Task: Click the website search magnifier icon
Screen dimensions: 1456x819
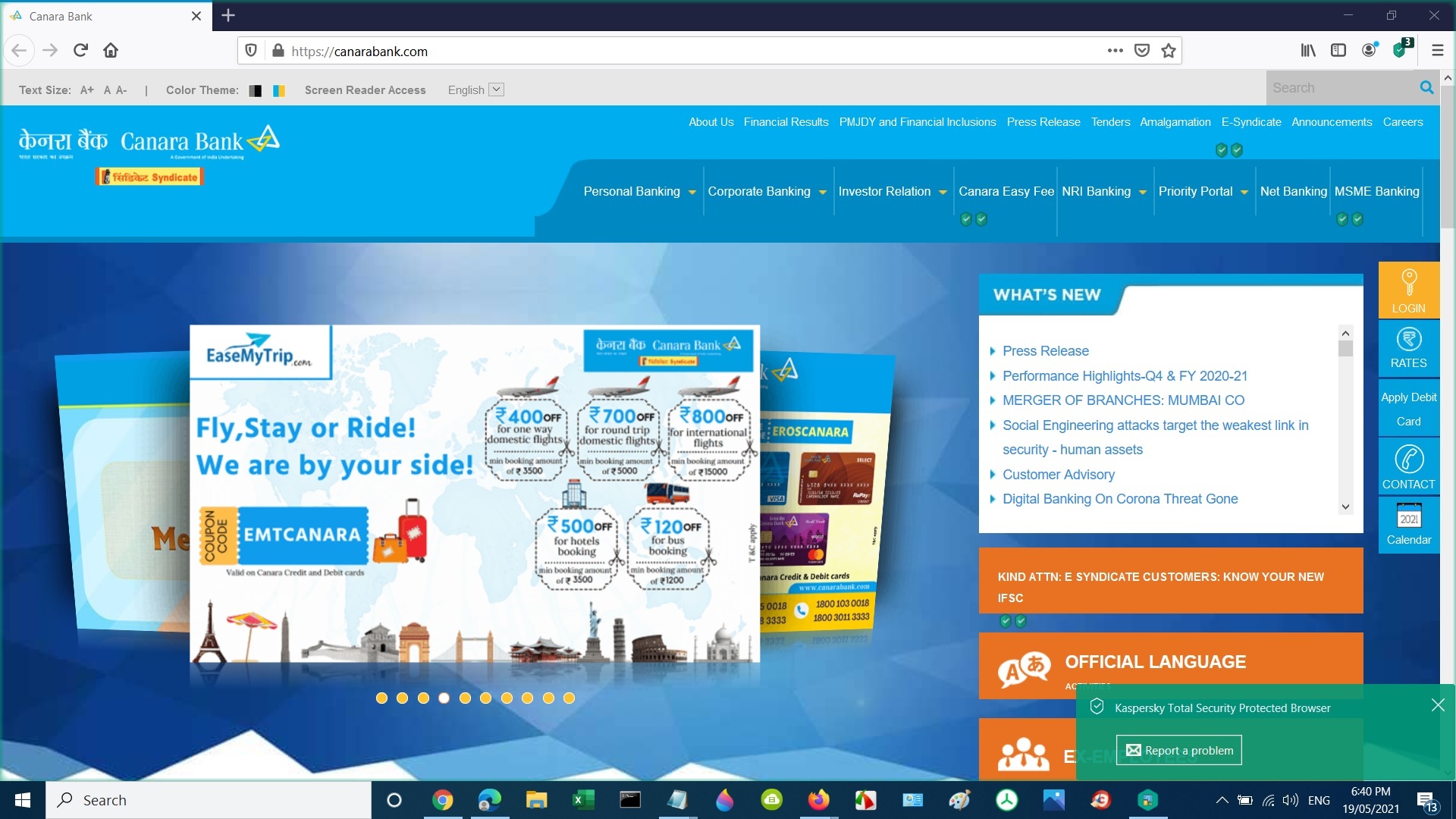Action: pyautogui.click(x=1426, y=88)
